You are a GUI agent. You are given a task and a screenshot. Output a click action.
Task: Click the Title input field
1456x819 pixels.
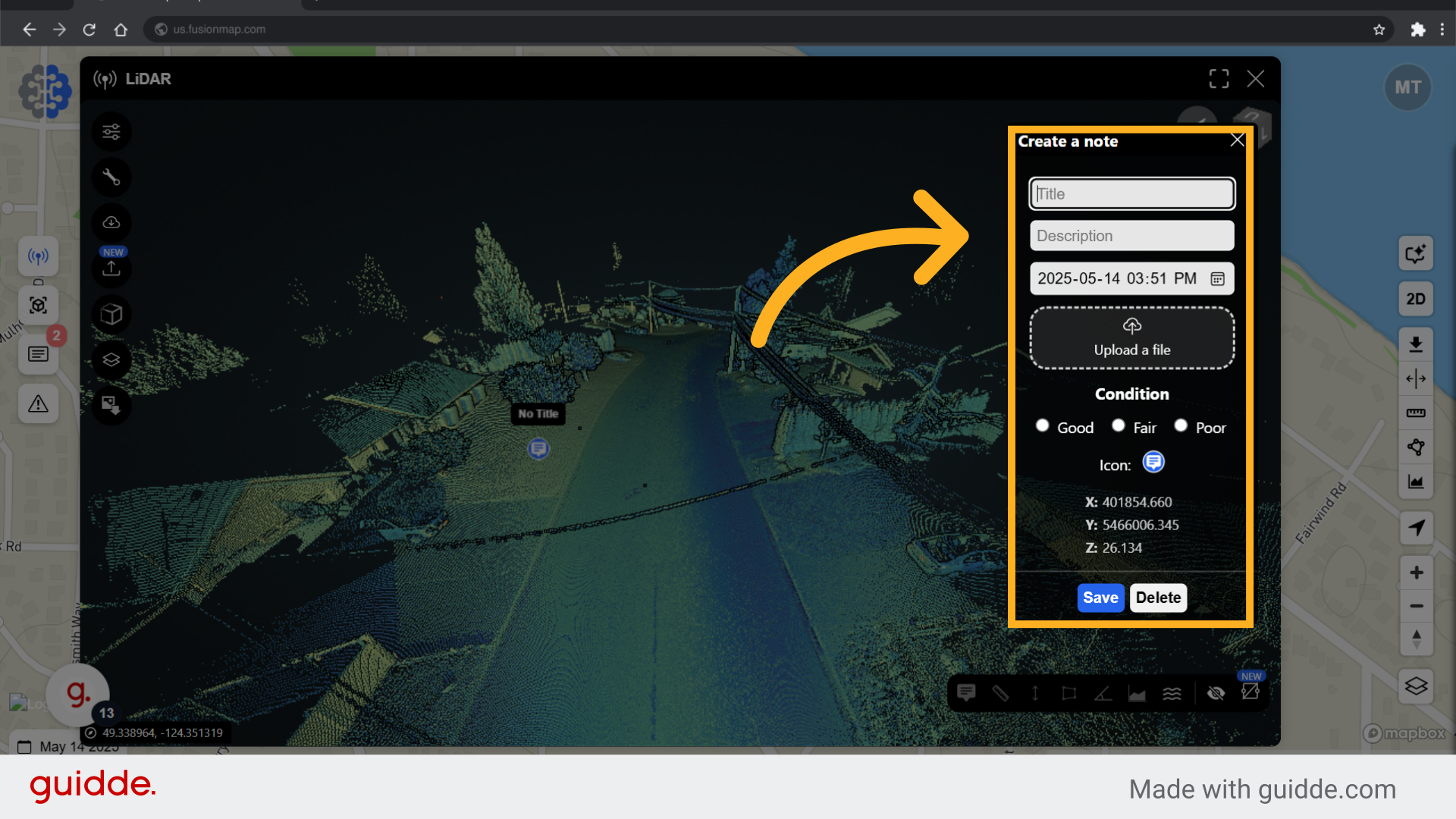point(1131,194)
